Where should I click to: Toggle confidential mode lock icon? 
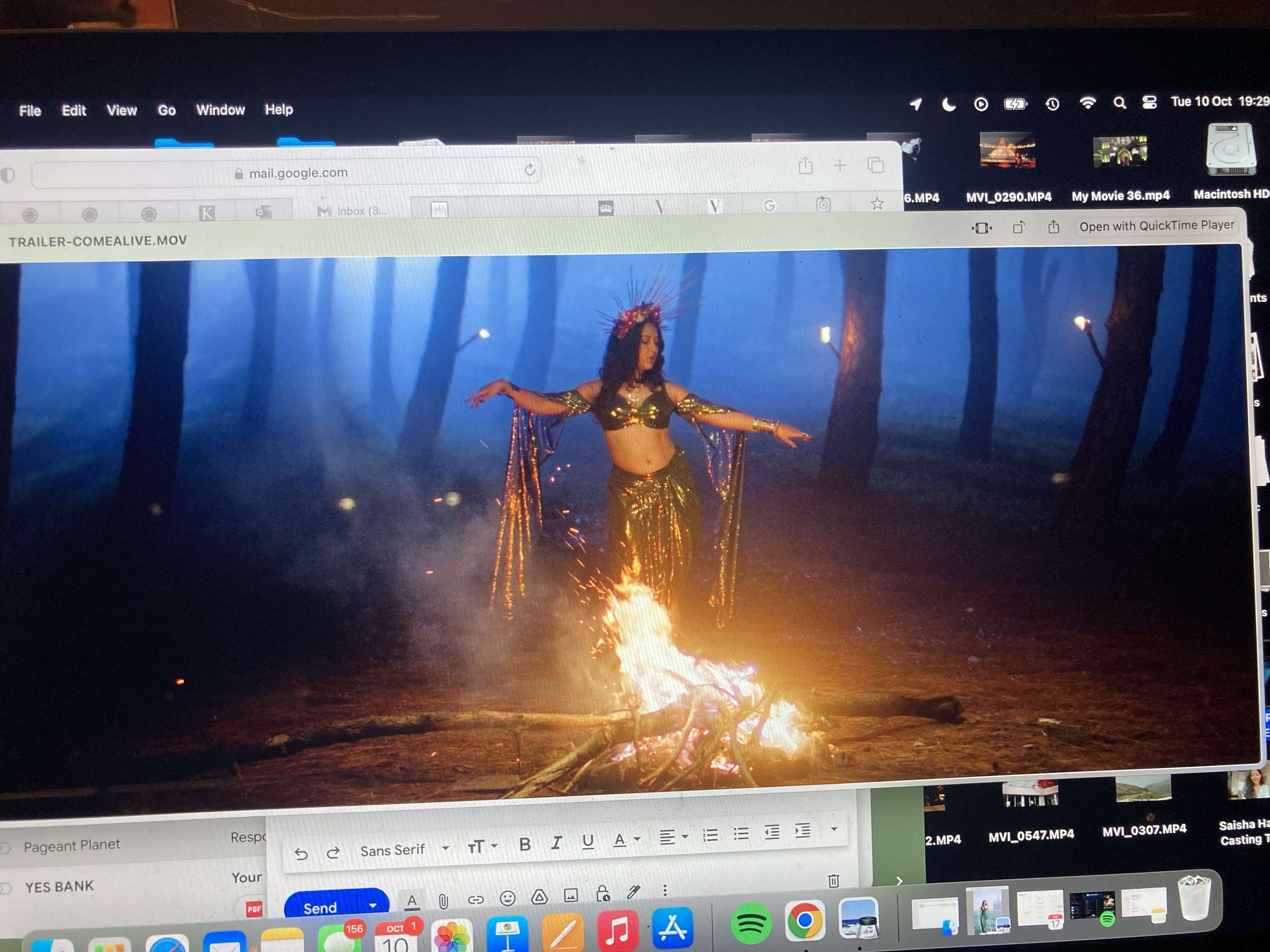[x=602, y=894]
